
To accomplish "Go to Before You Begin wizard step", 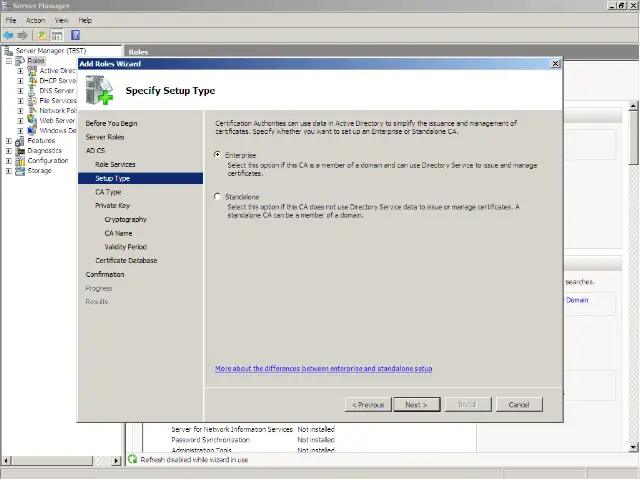I will coord(111,123).
